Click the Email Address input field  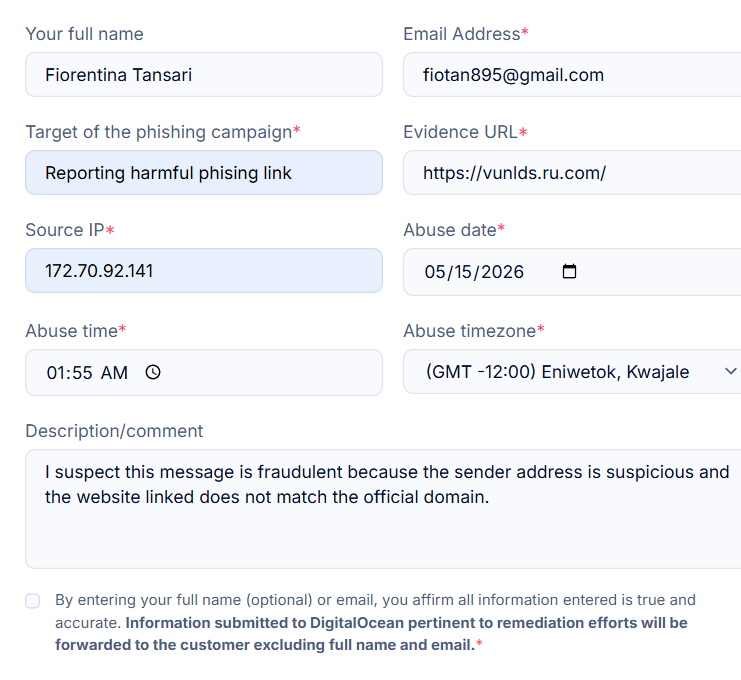point(572,75)
